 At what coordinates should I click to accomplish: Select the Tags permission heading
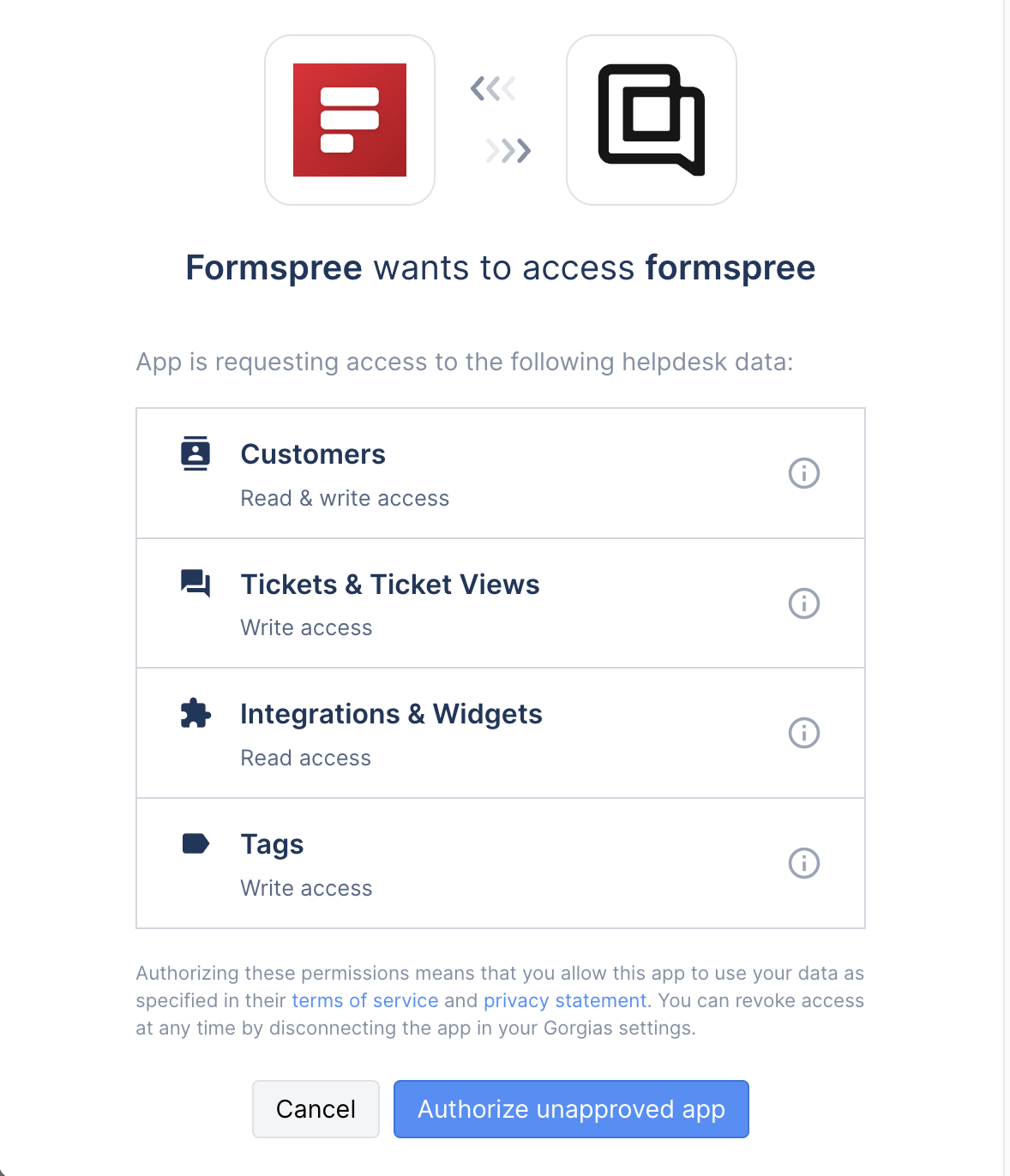click(272, 844)
